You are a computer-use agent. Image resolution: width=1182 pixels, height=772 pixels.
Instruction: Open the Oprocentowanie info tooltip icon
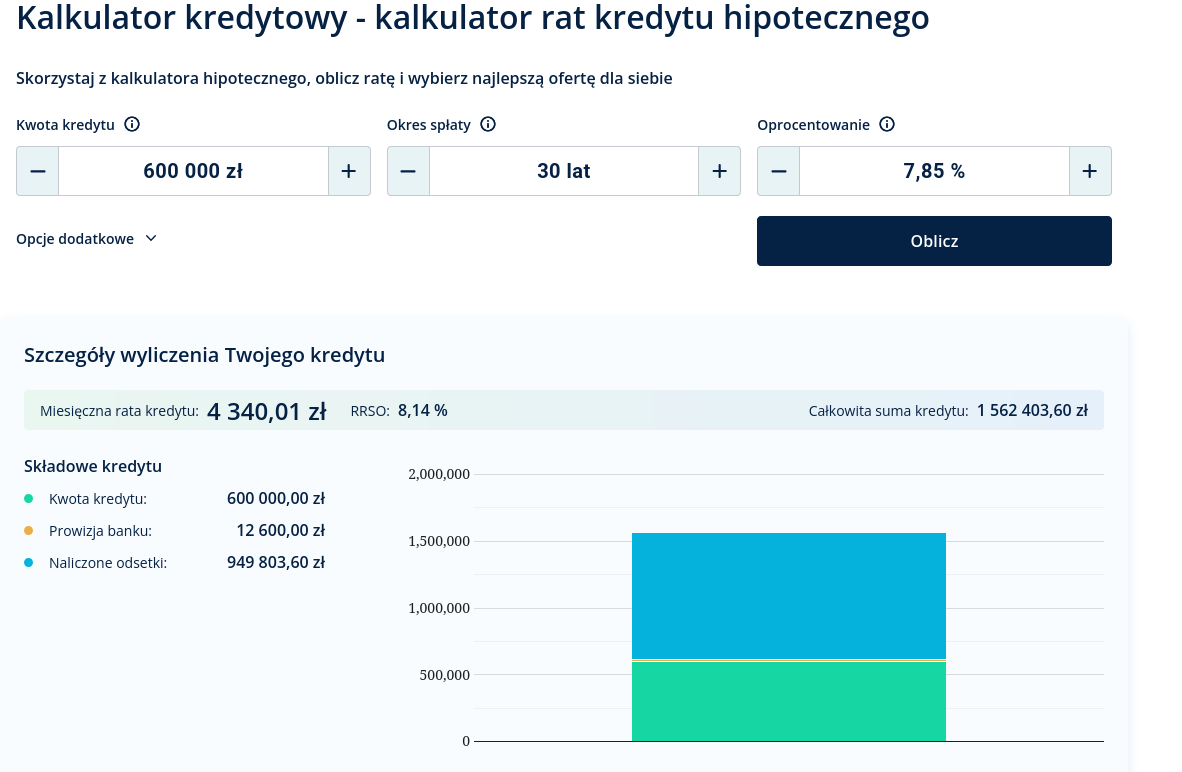887,125
